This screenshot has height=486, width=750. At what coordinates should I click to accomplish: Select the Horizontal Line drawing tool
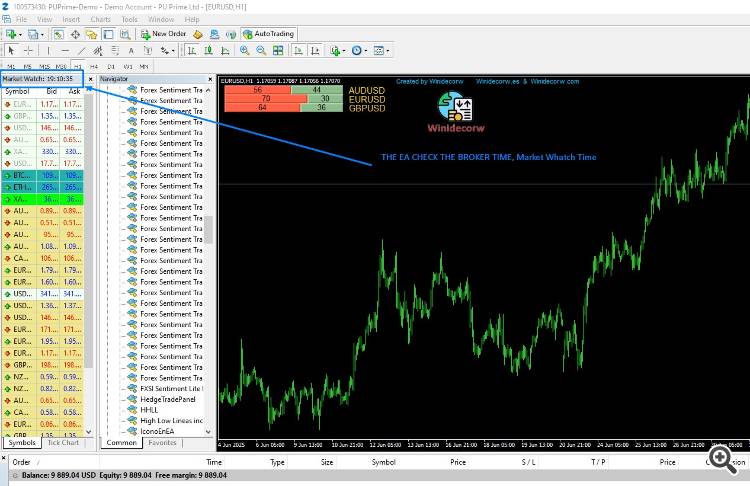click(66, 50)
